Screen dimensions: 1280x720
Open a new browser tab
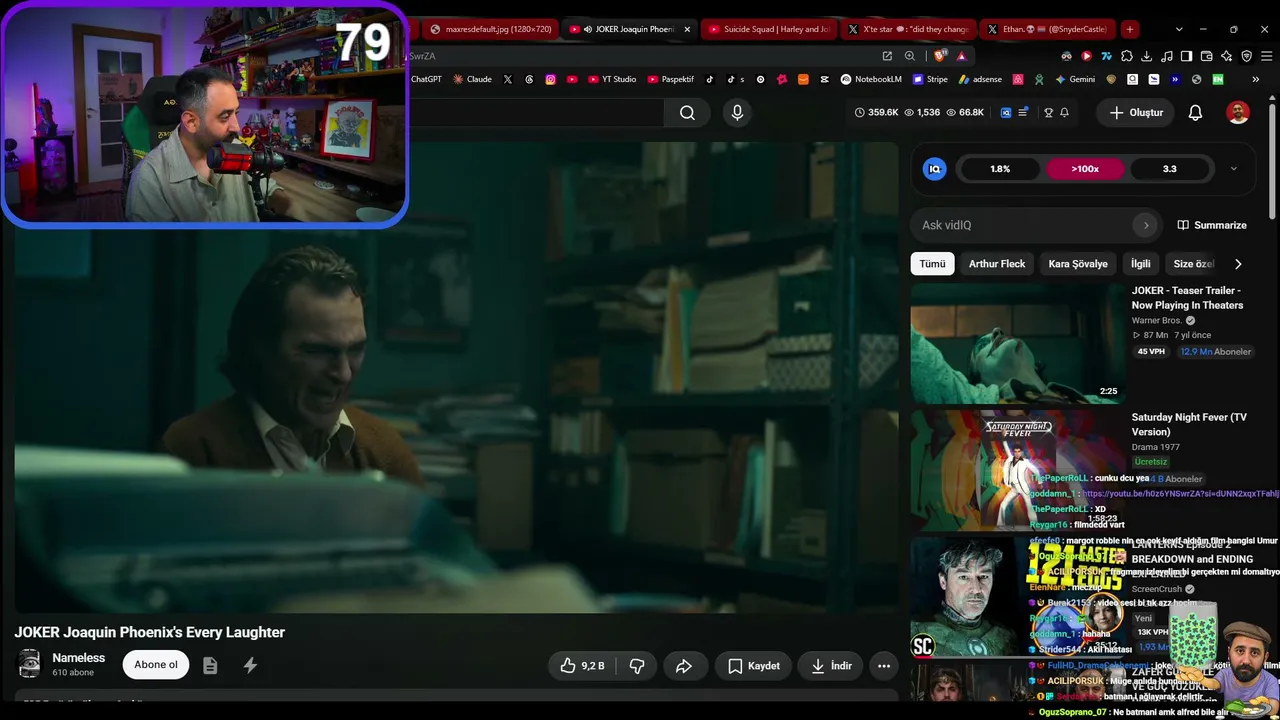pyautogui.click(x=1129, y=29)
